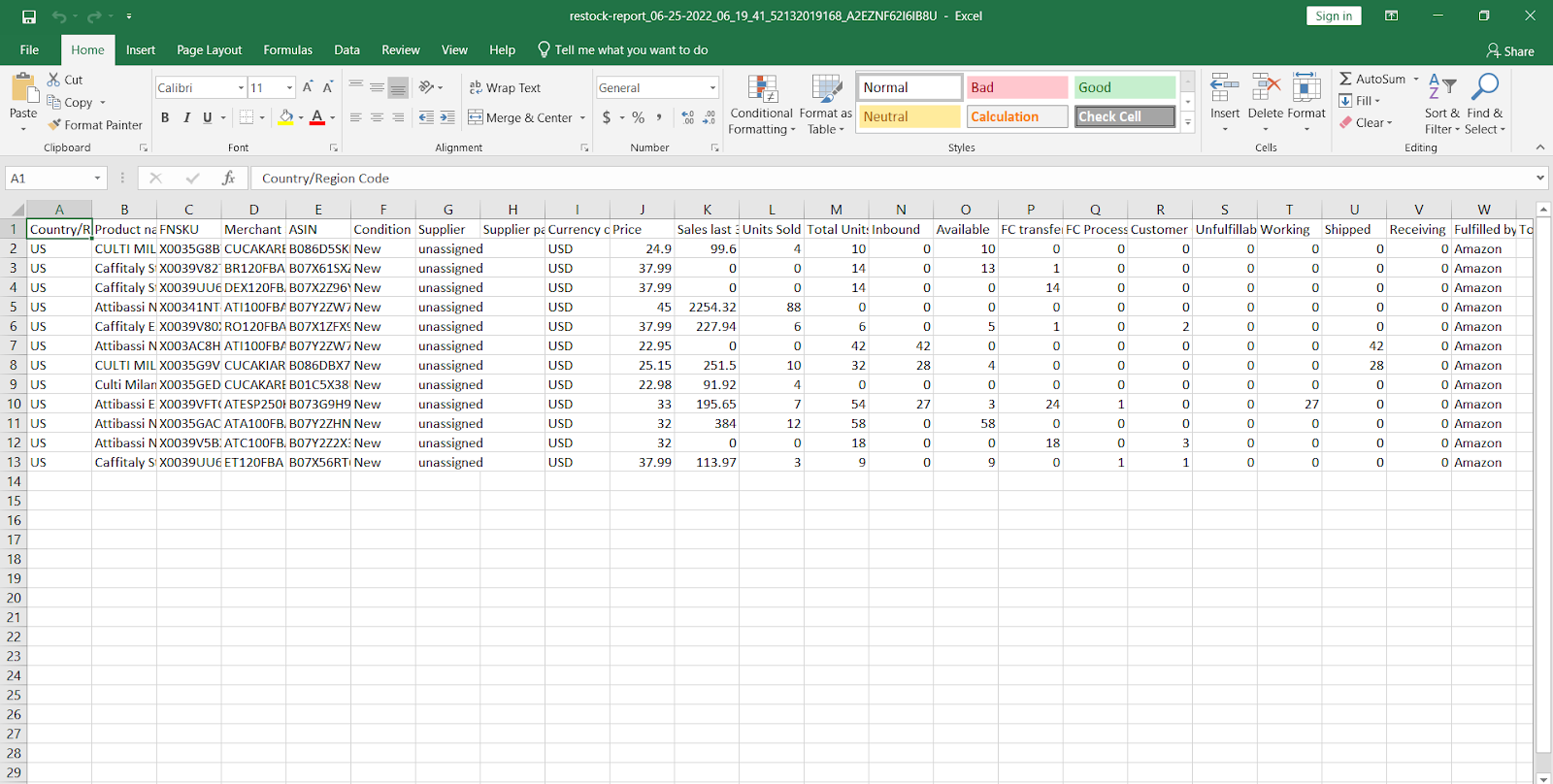
Task: Click the Conditional Formatting icon
Action: pos(762,89)
